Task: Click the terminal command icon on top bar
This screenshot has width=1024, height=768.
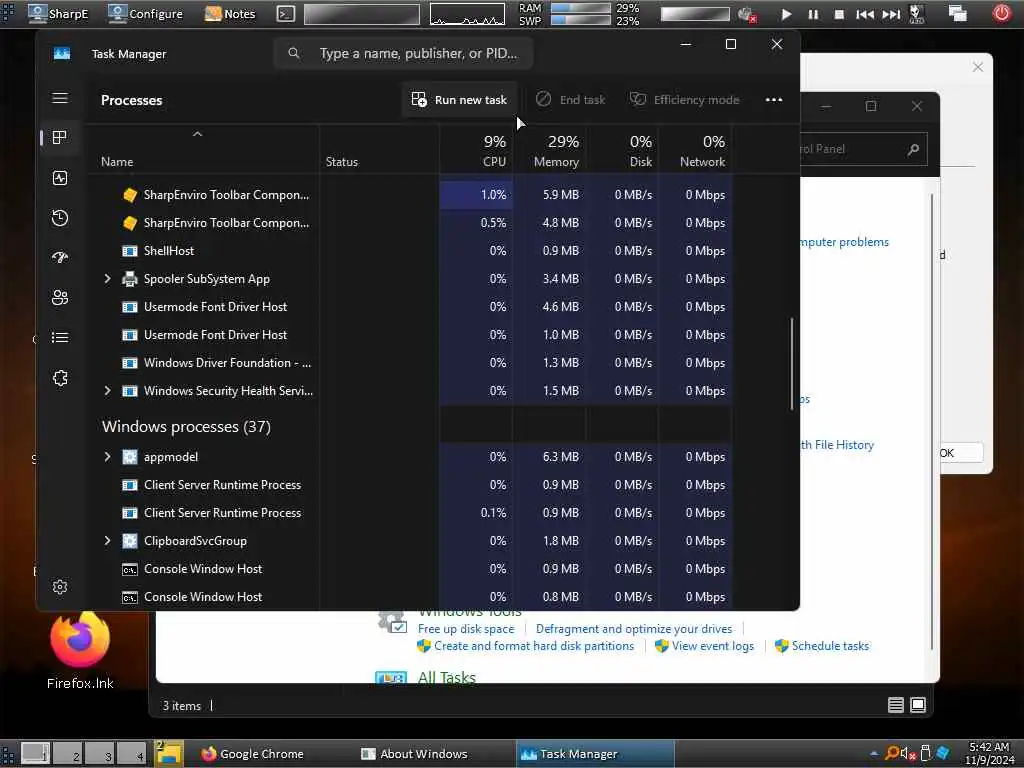Action: (285, 13)
